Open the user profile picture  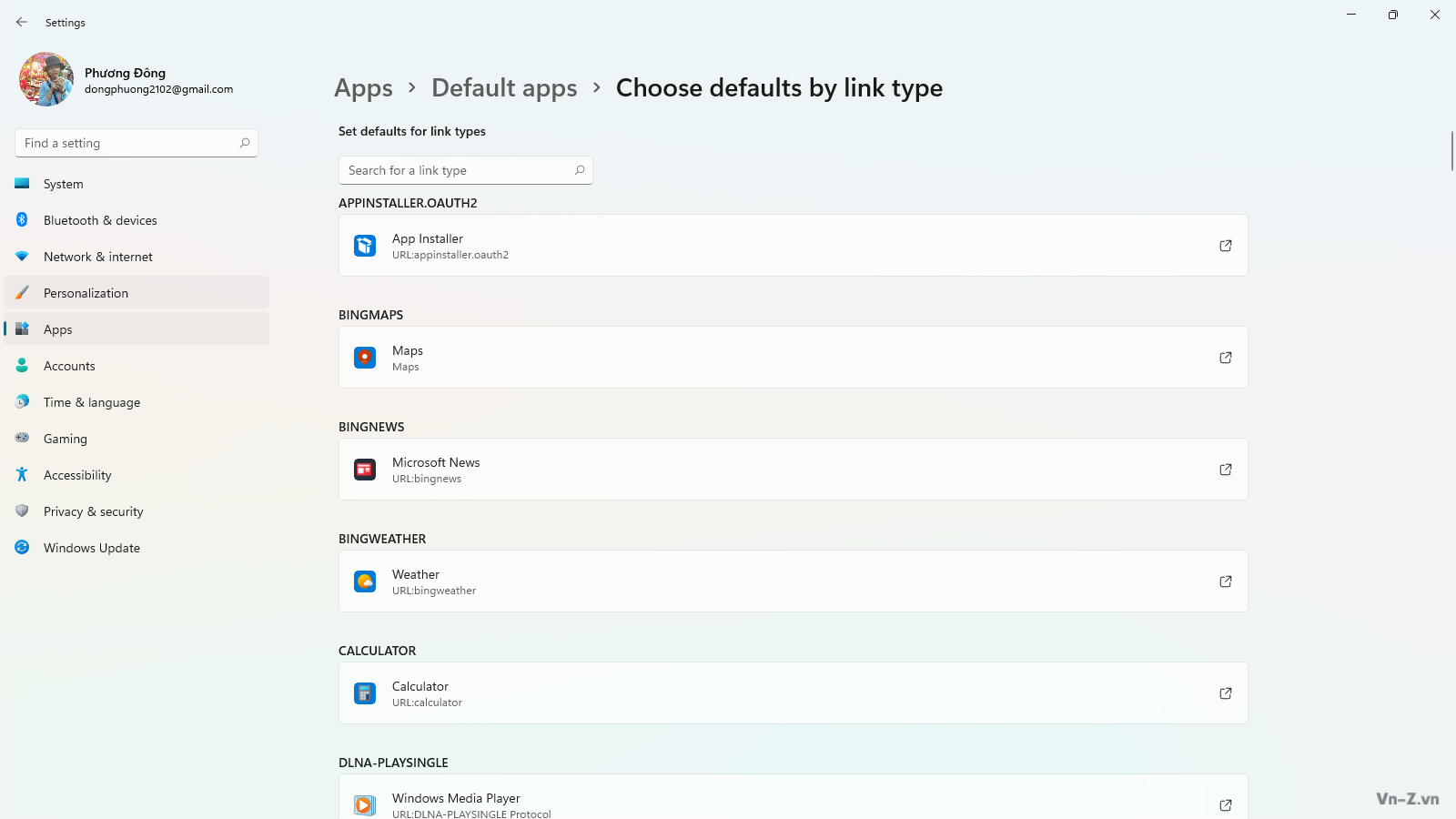[46, 79]
